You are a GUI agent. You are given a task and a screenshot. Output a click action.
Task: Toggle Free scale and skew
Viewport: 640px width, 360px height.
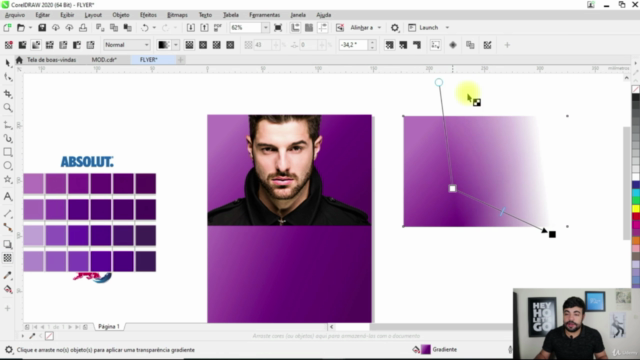(436, 45)
